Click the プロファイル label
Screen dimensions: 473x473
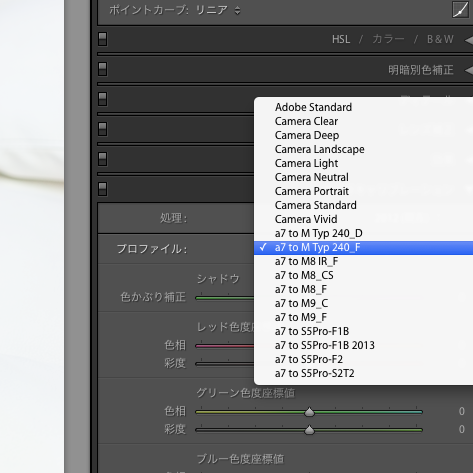pyautogui.click(x=152, y=249)
